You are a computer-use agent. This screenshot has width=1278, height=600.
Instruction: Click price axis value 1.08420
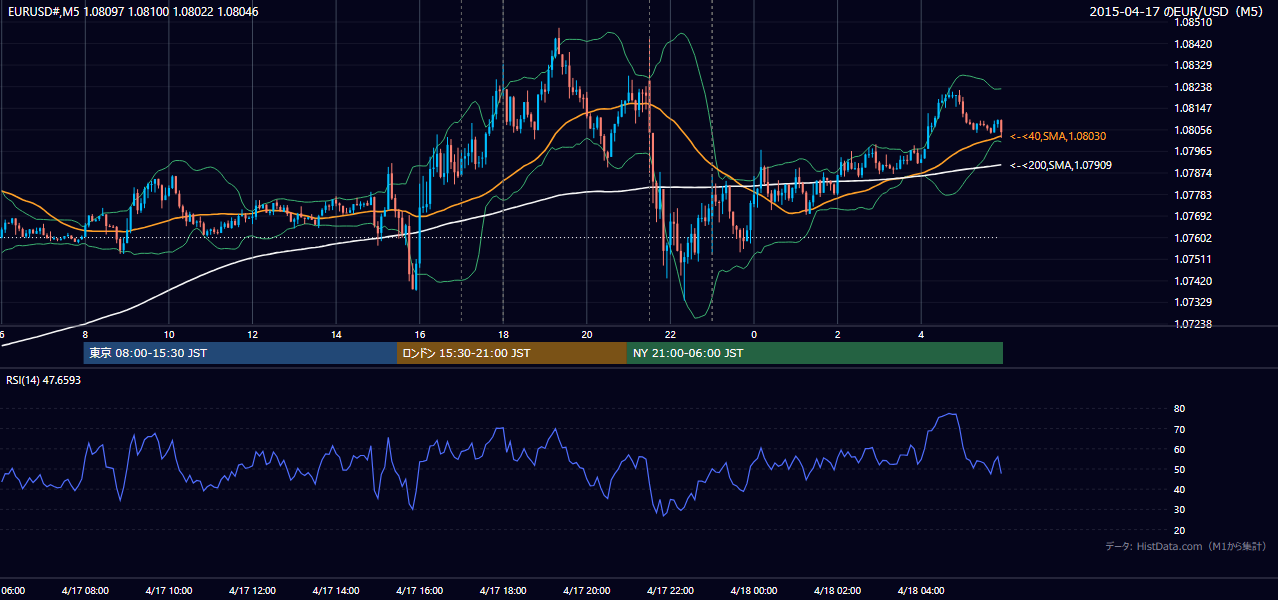(x=1193, y=44)
